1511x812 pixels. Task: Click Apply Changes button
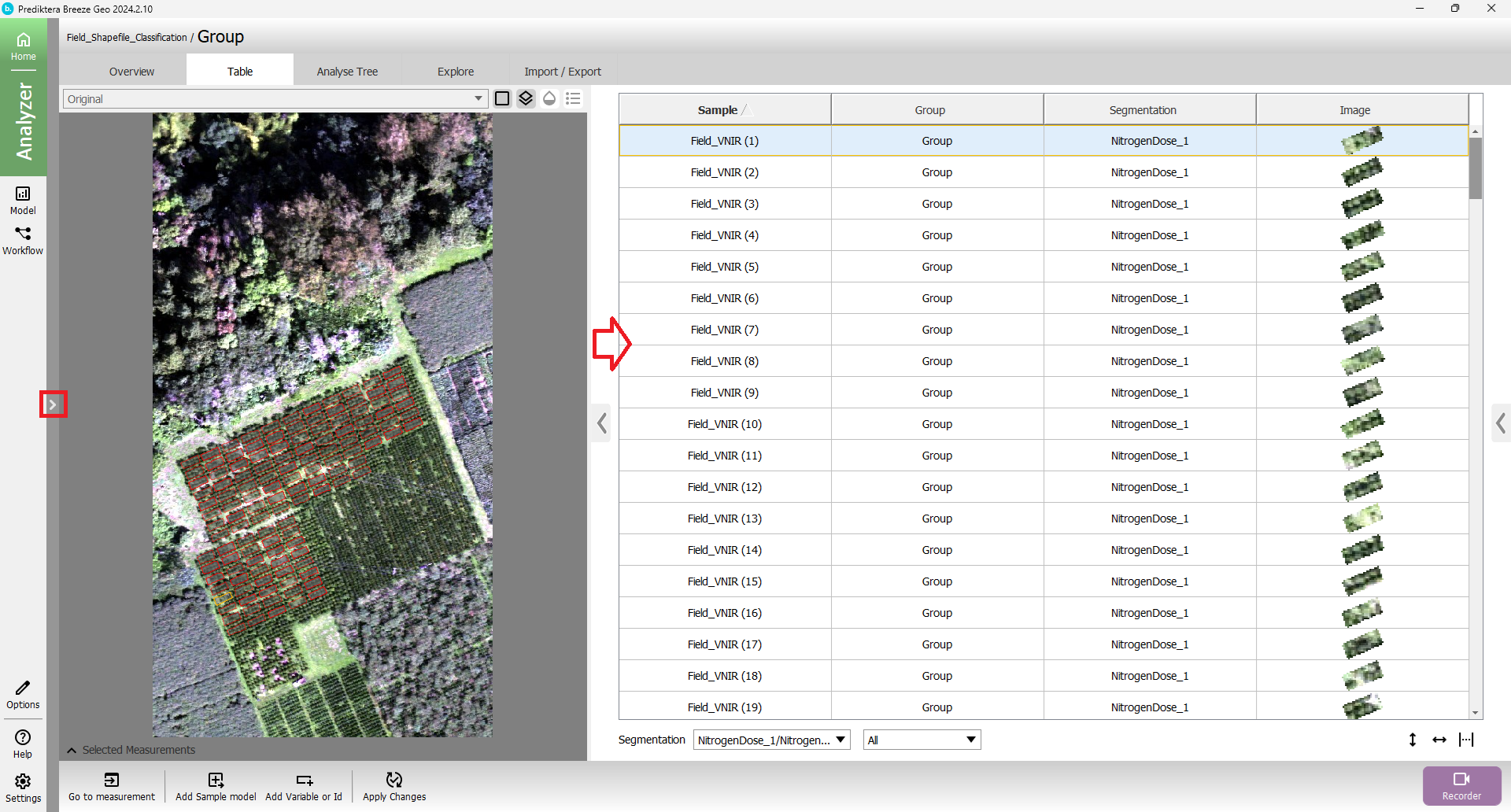coord(394,785)
